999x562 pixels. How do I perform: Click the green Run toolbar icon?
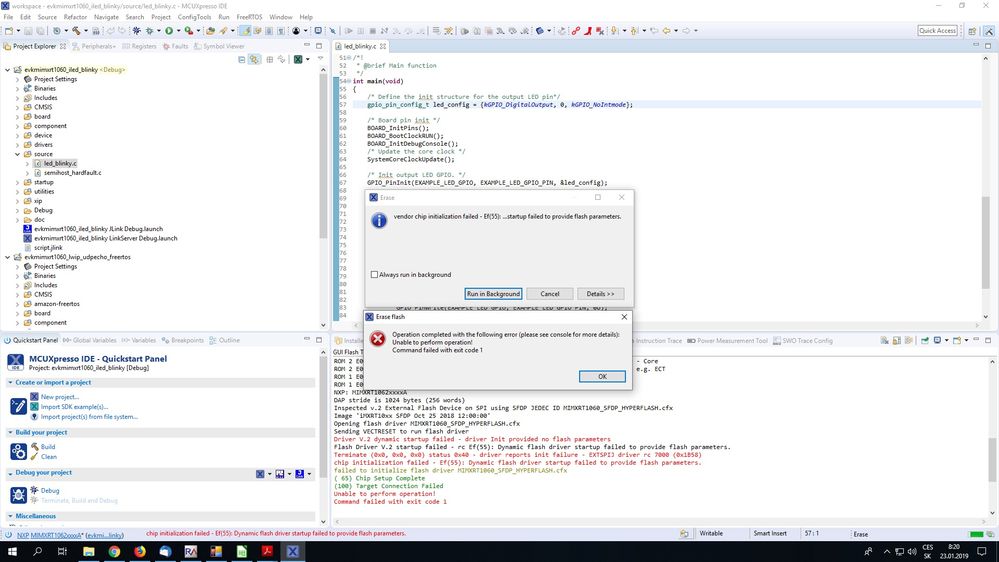(169, 31)
